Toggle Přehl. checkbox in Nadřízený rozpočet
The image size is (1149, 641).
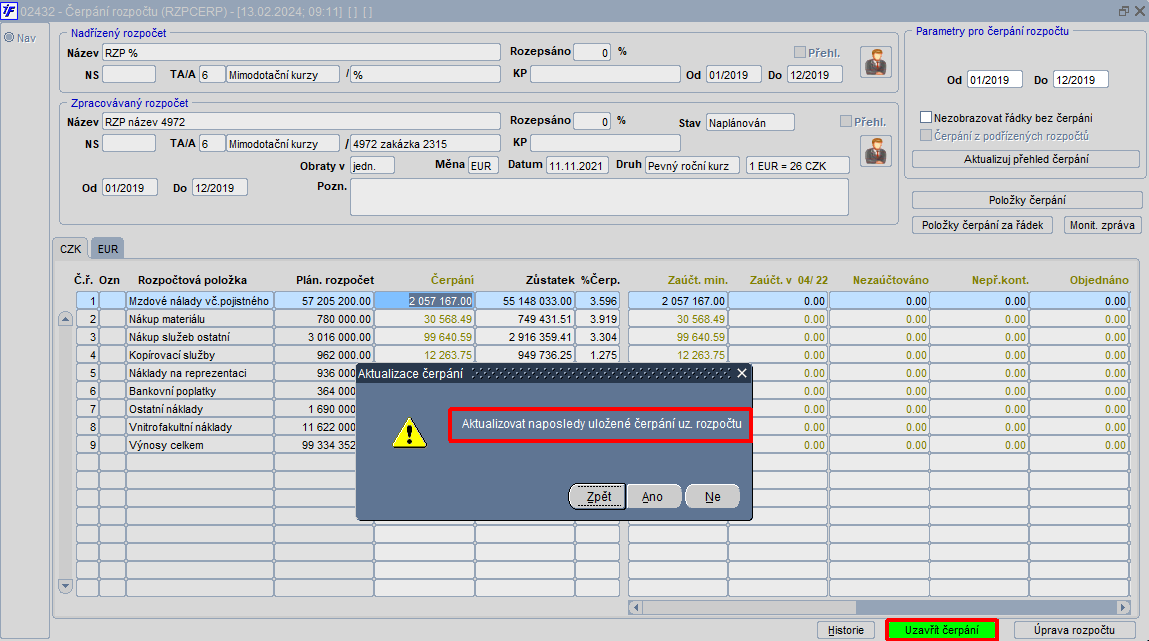tap(800, 52)
